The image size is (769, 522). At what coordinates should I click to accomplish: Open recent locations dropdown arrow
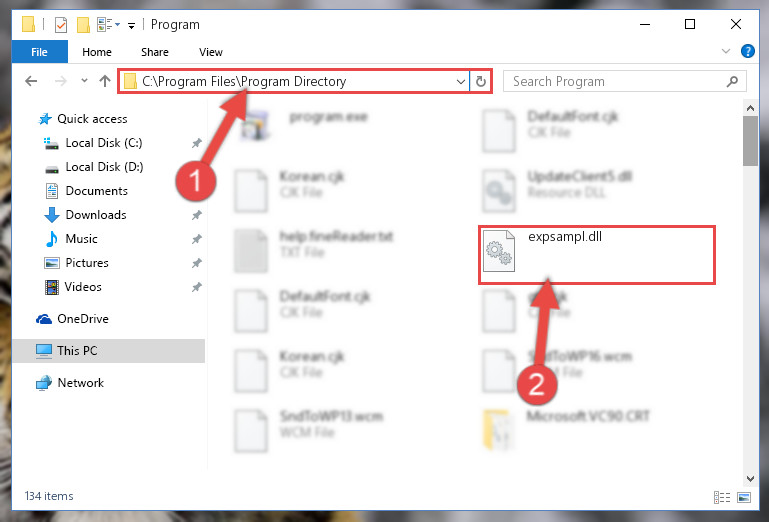(84, 81)
